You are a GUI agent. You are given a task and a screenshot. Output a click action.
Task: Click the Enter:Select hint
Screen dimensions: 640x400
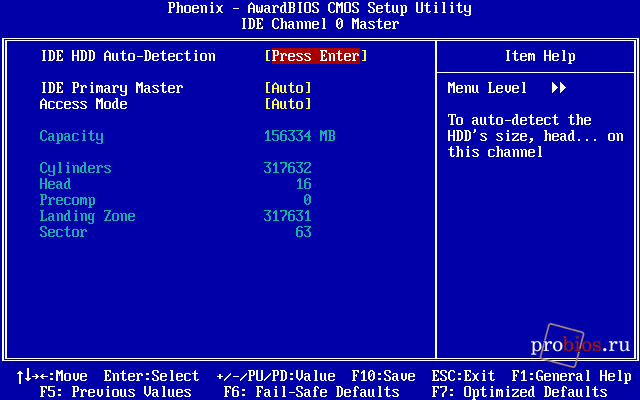pos(151,376)
